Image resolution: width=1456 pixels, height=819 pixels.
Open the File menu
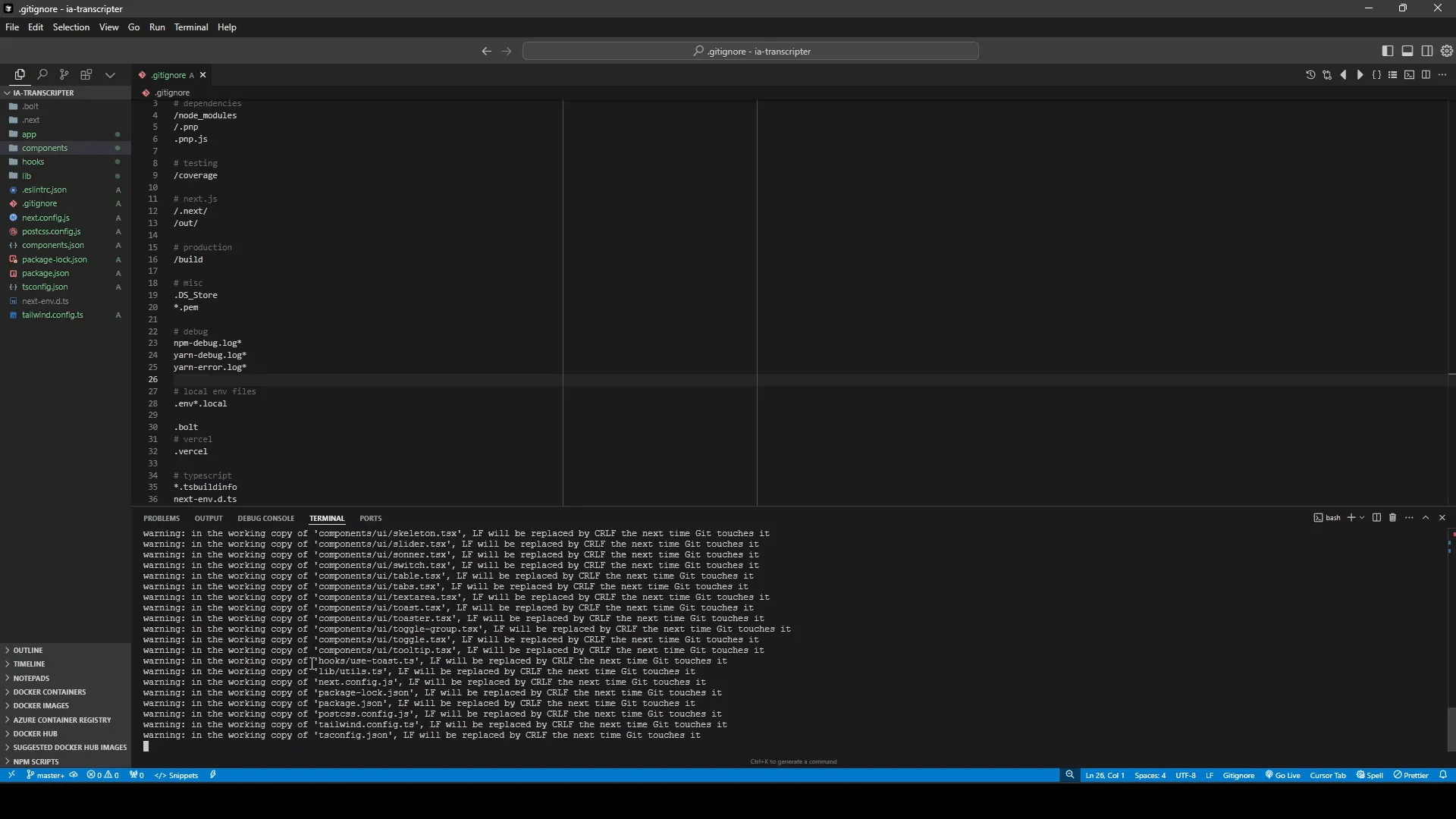[12, 27]
